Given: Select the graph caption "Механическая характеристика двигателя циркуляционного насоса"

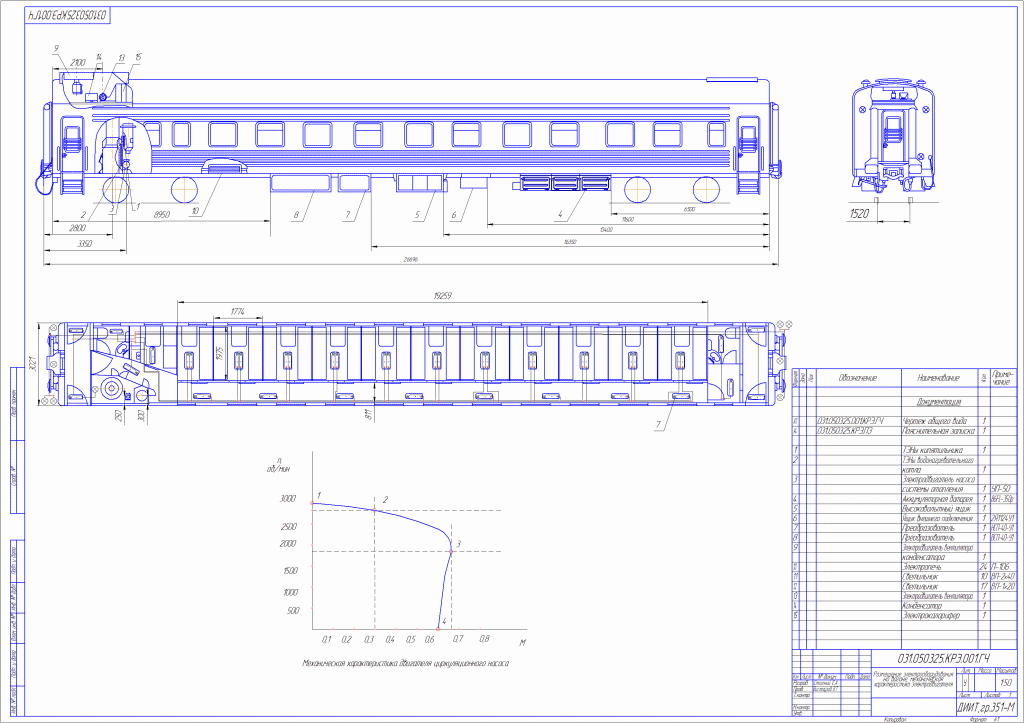Looking at the screenshot, I should coord(406,663).
